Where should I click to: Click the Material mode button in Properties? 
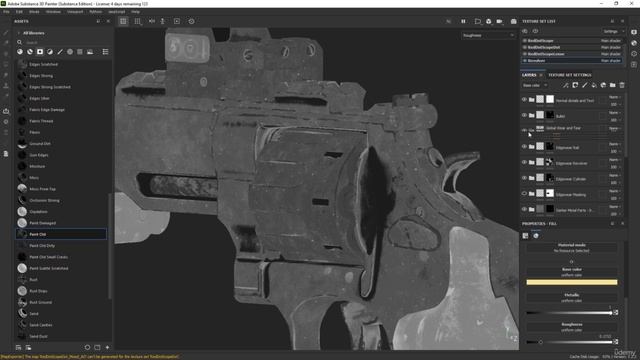pos(571,248)
